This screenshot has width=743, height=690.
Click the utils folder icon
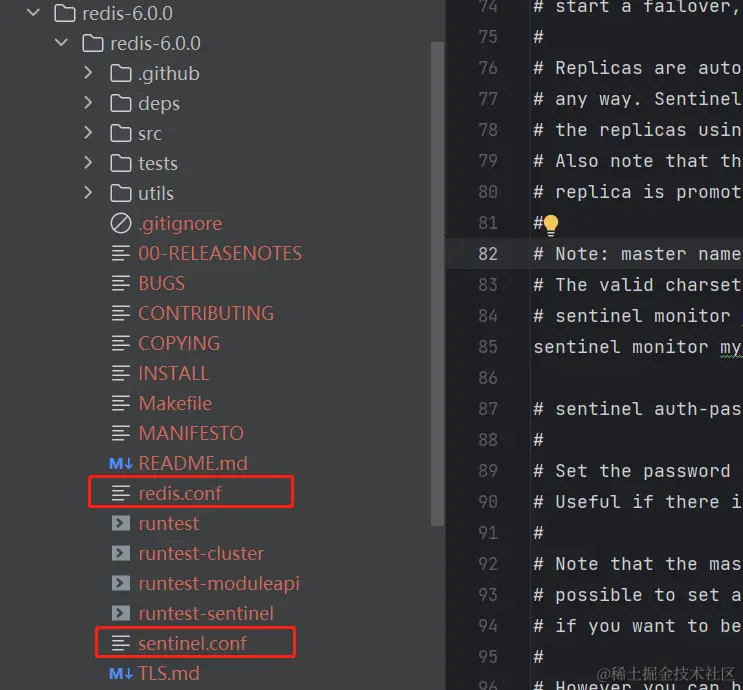121,193
